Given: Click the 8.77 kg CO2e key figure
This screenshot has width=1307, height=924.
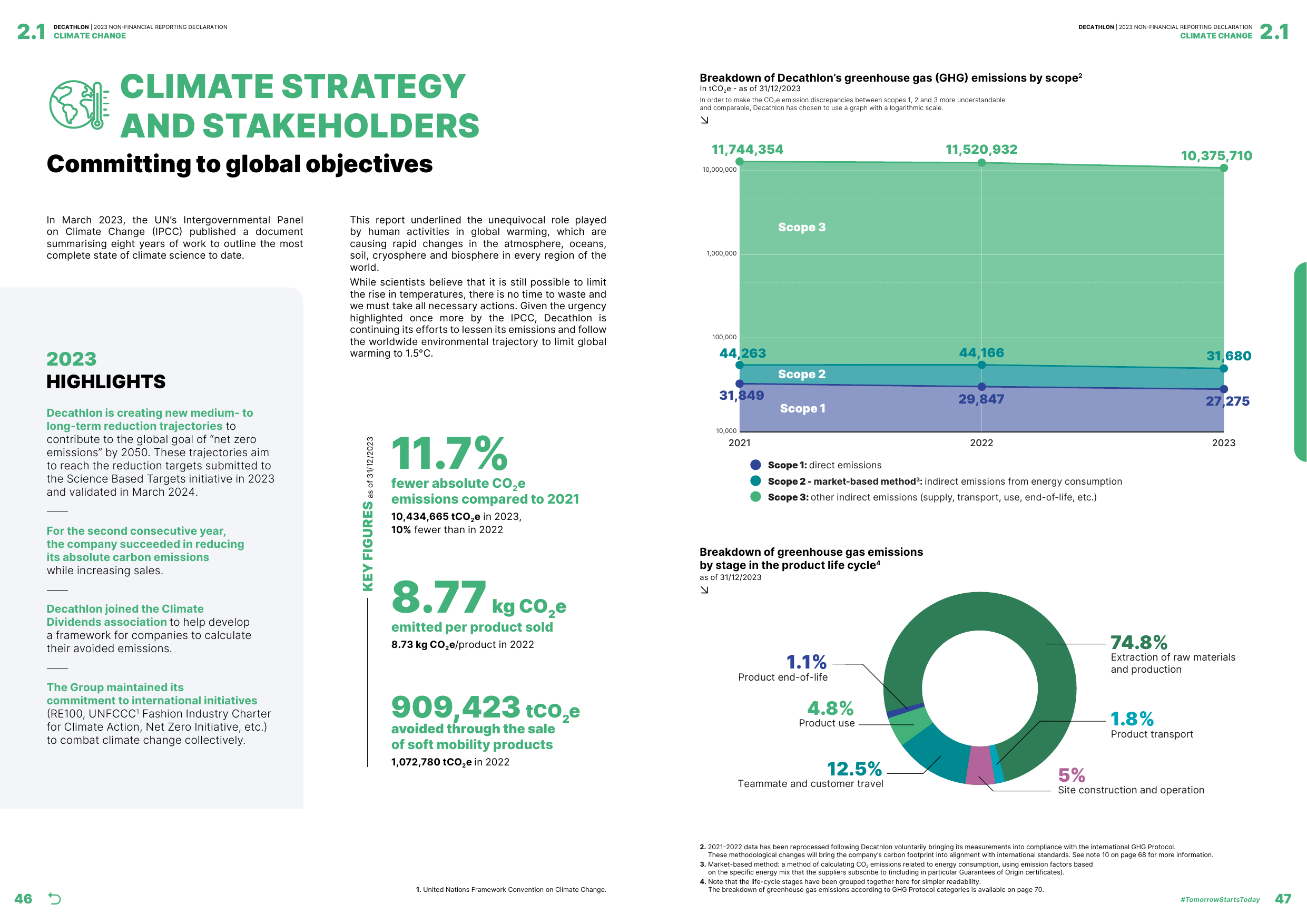Looking at the screenshot, I should pos(478,598).
